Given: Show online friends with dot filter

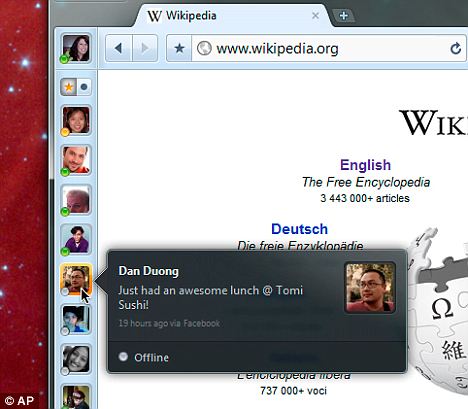Looking at the screenshot, I should coord(84,87).
